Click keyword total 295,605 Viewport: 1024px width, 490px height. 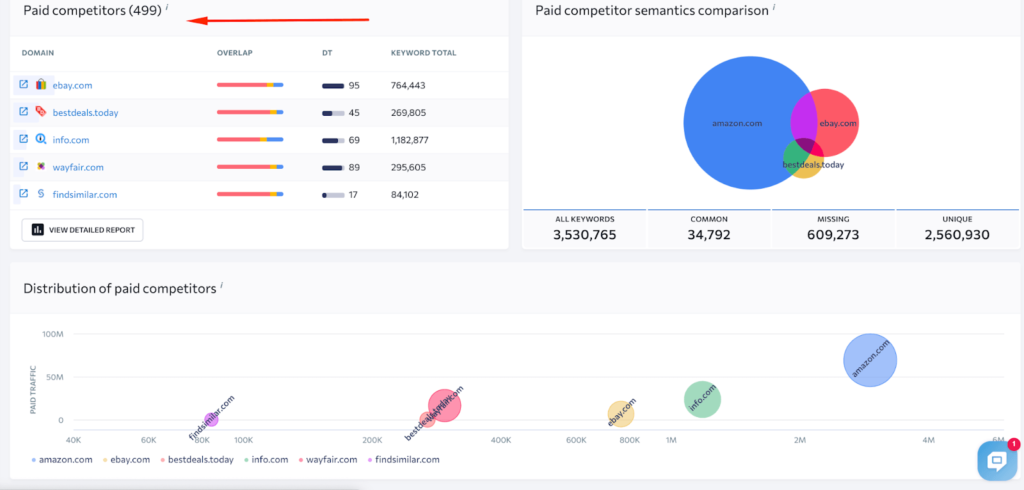point(408,167)
